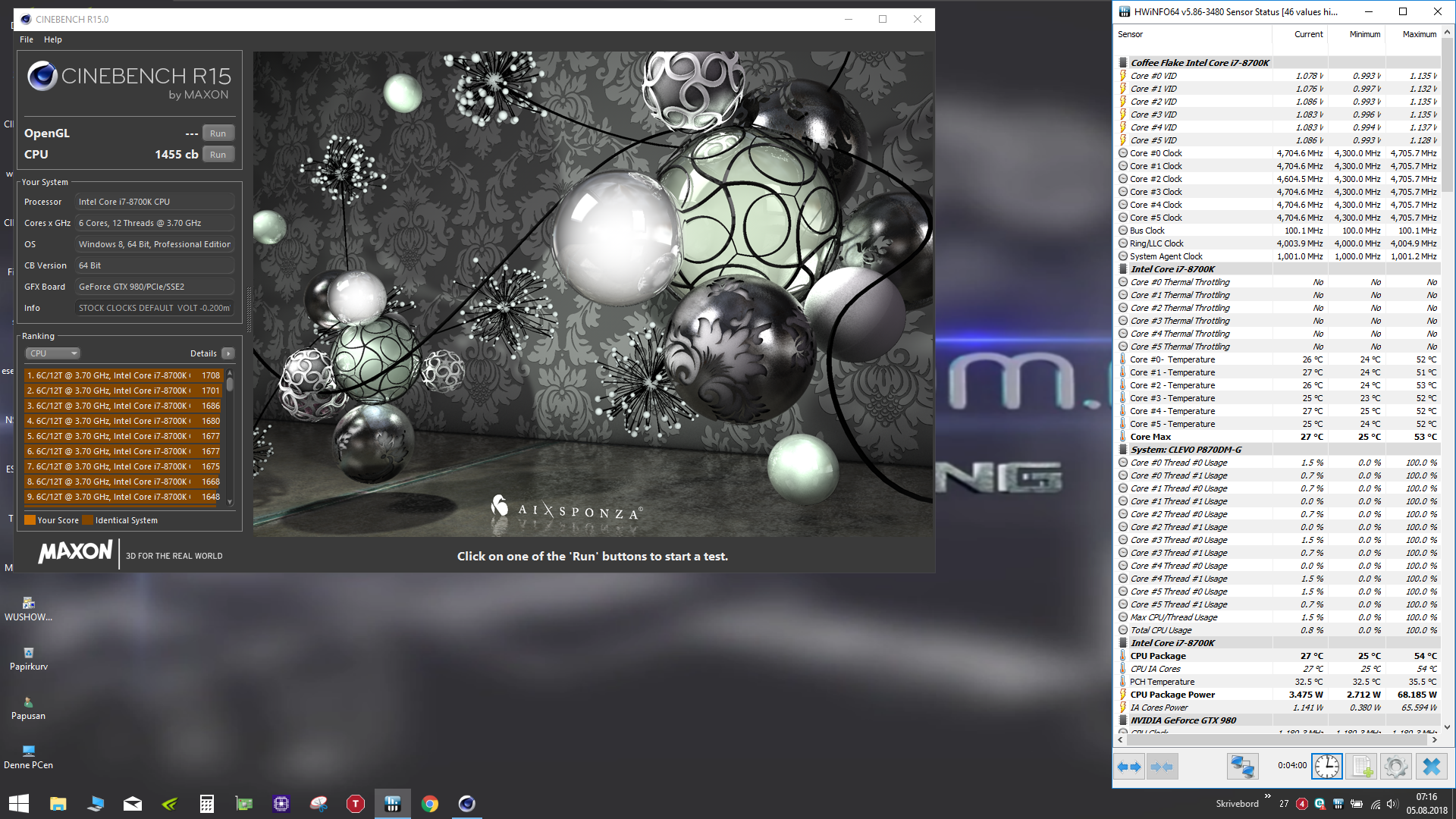
Task: Select 'Core Max' temperature row in HWiNFO
Action: pyautogui.click(x=1278, y=437)
